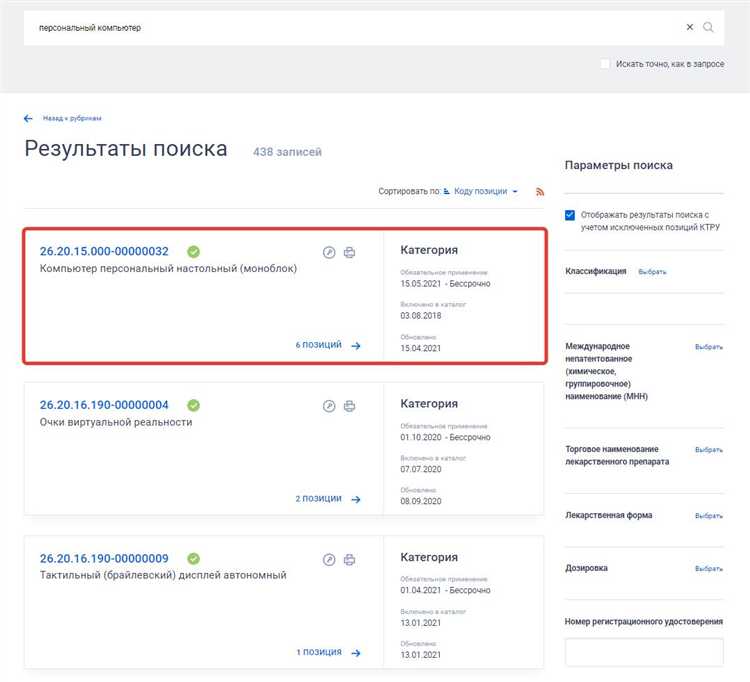Open '6 позиций' link
750x682 pixels.
[x=319, y=345]
